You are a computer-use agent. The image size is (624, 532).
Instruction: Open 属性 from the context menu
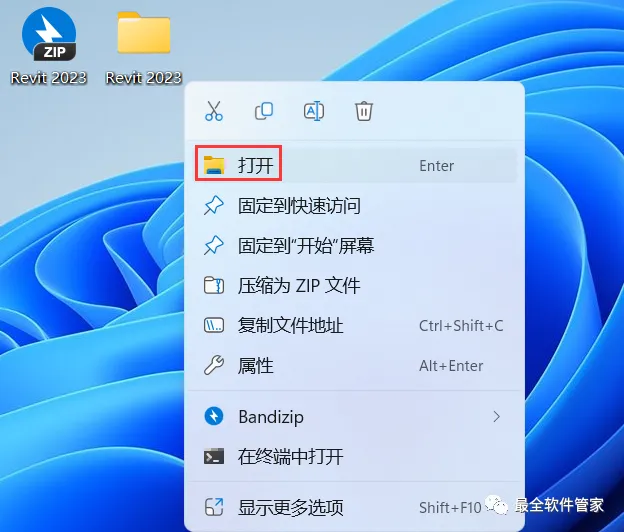[x=353, y=366]
